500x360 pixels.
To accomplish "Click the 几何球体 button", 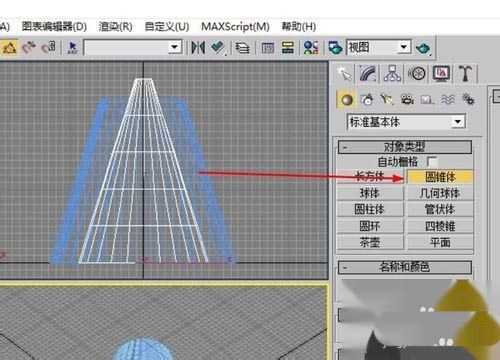I will [440, 193].
